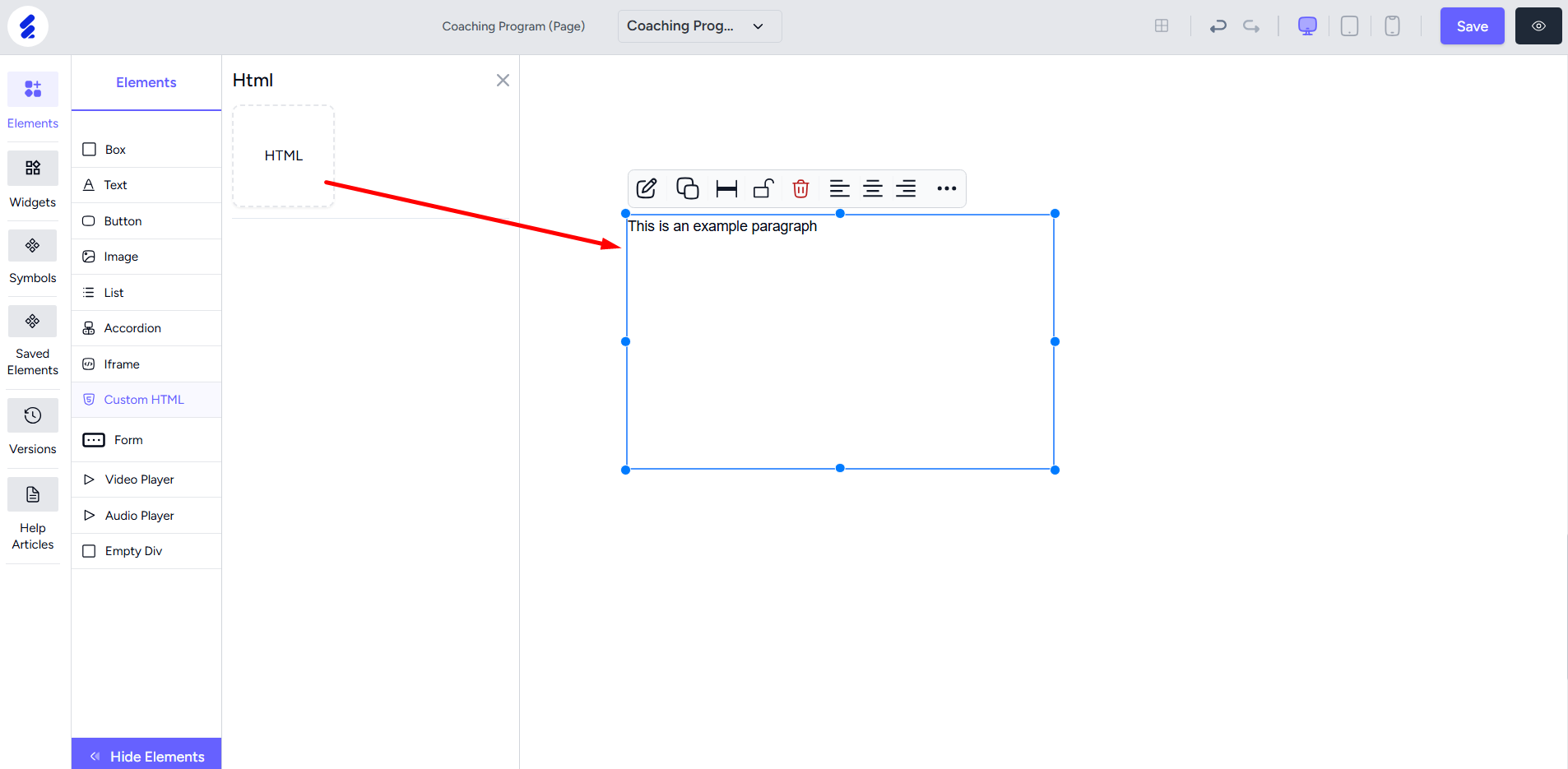Choose Form from elements list

click(146, 440)
